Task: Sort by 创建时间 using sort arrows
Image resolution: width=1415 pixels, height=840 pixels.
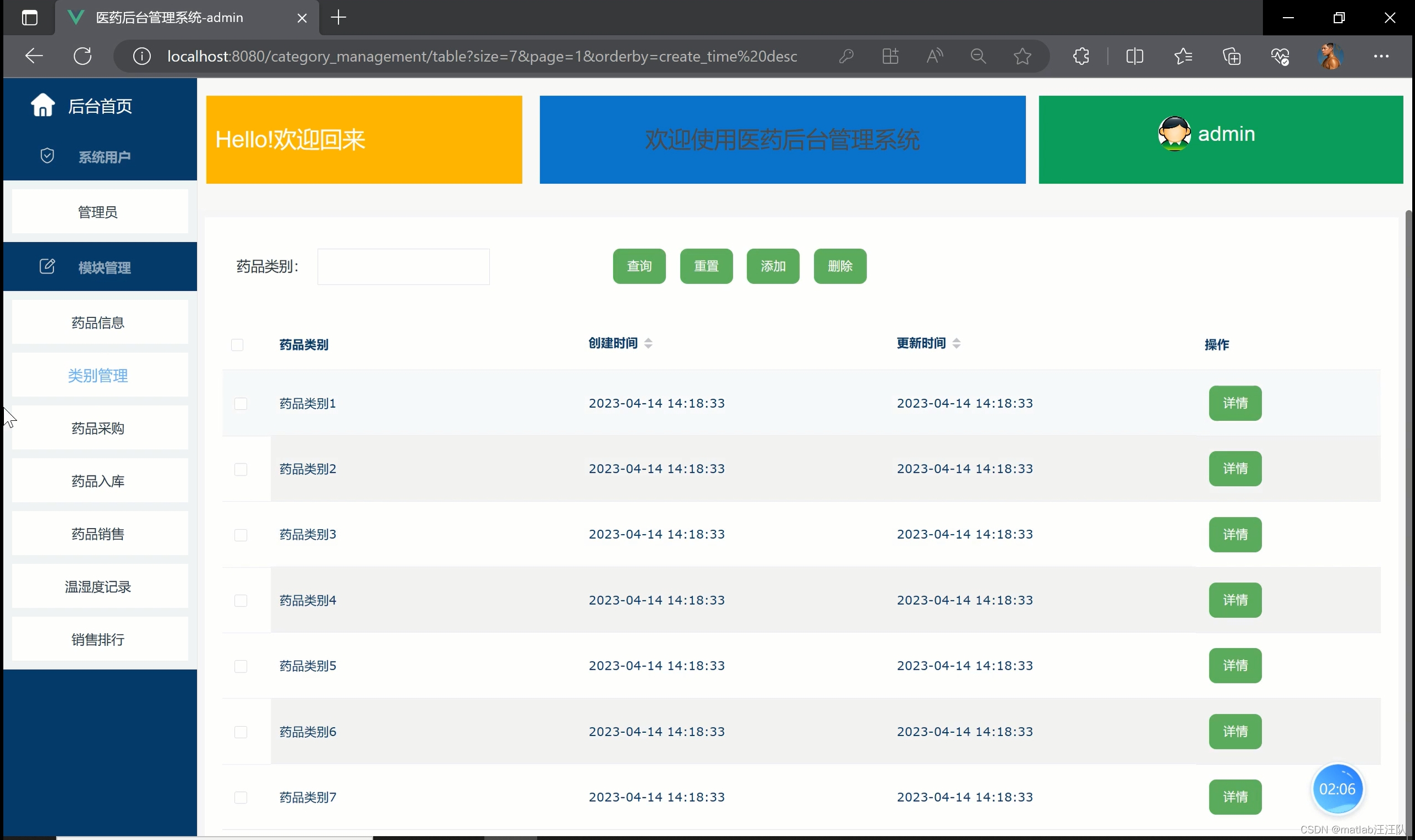Action: [648, 343]
